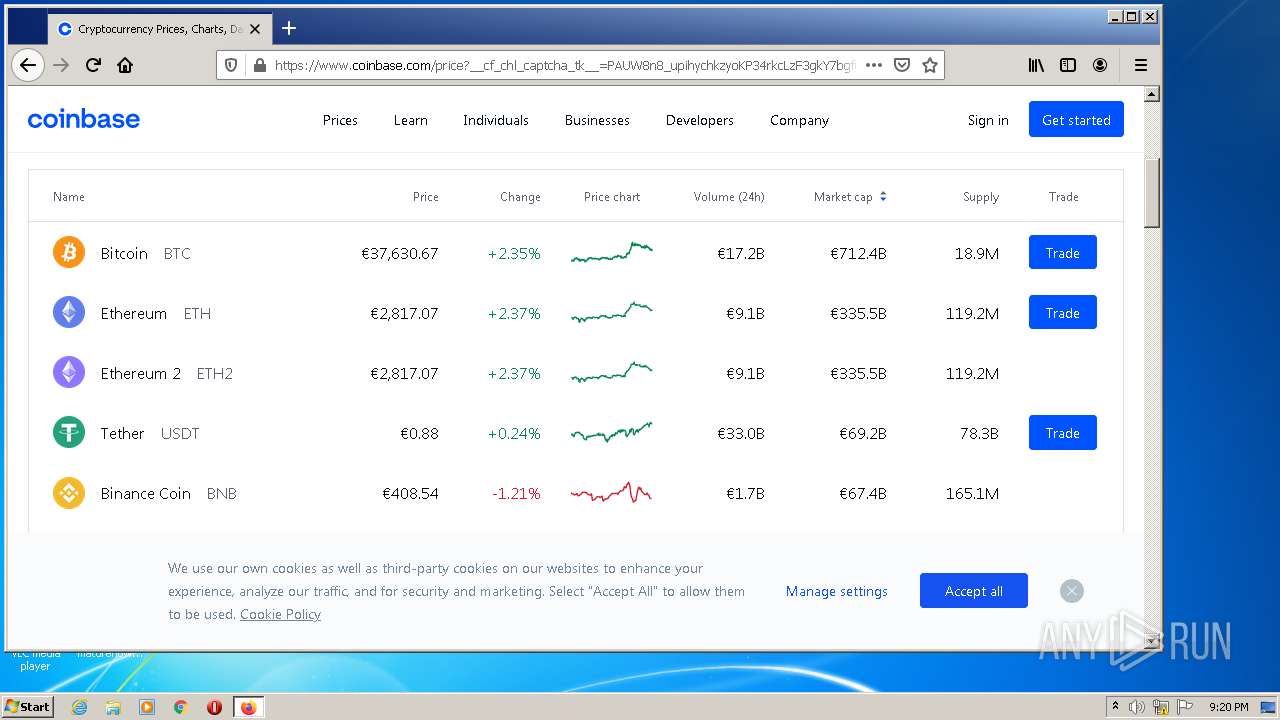Click Binance Coin change -1.21%
Viewport: 1280px width, 720px height.
(x=516, y=494)
